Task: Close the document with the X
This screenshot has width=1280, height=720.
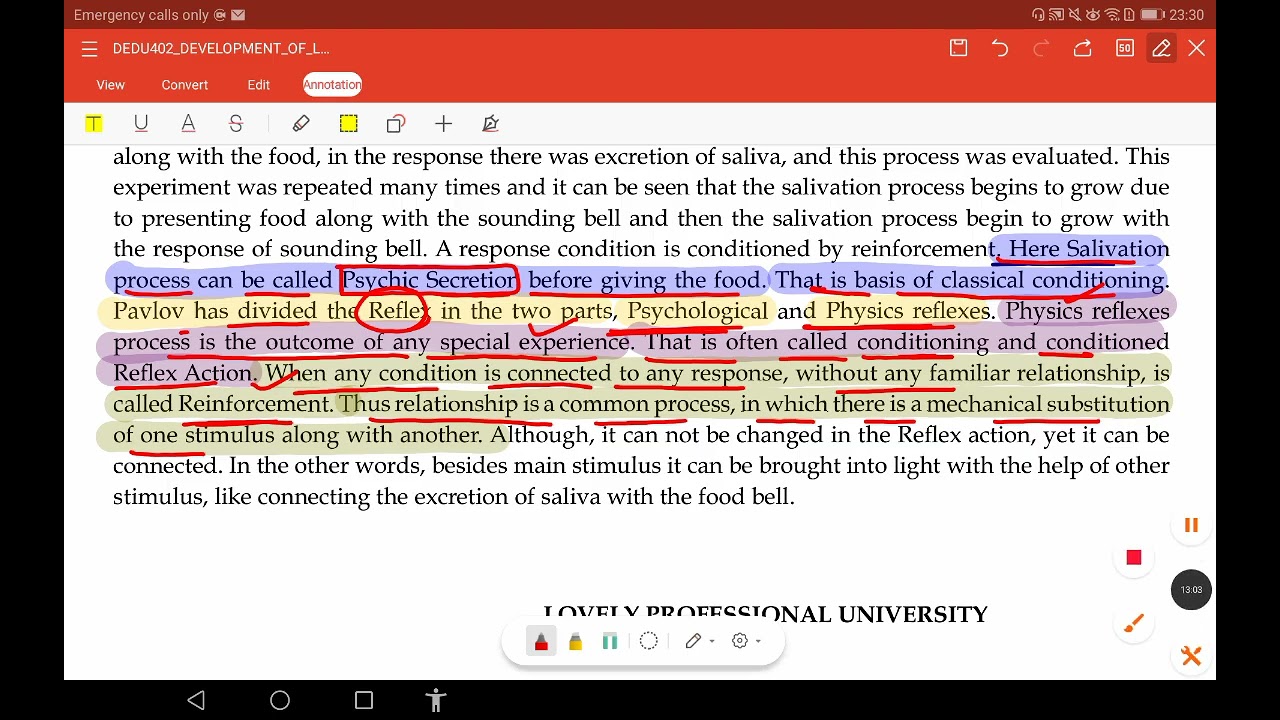Action: point(1197,48)
